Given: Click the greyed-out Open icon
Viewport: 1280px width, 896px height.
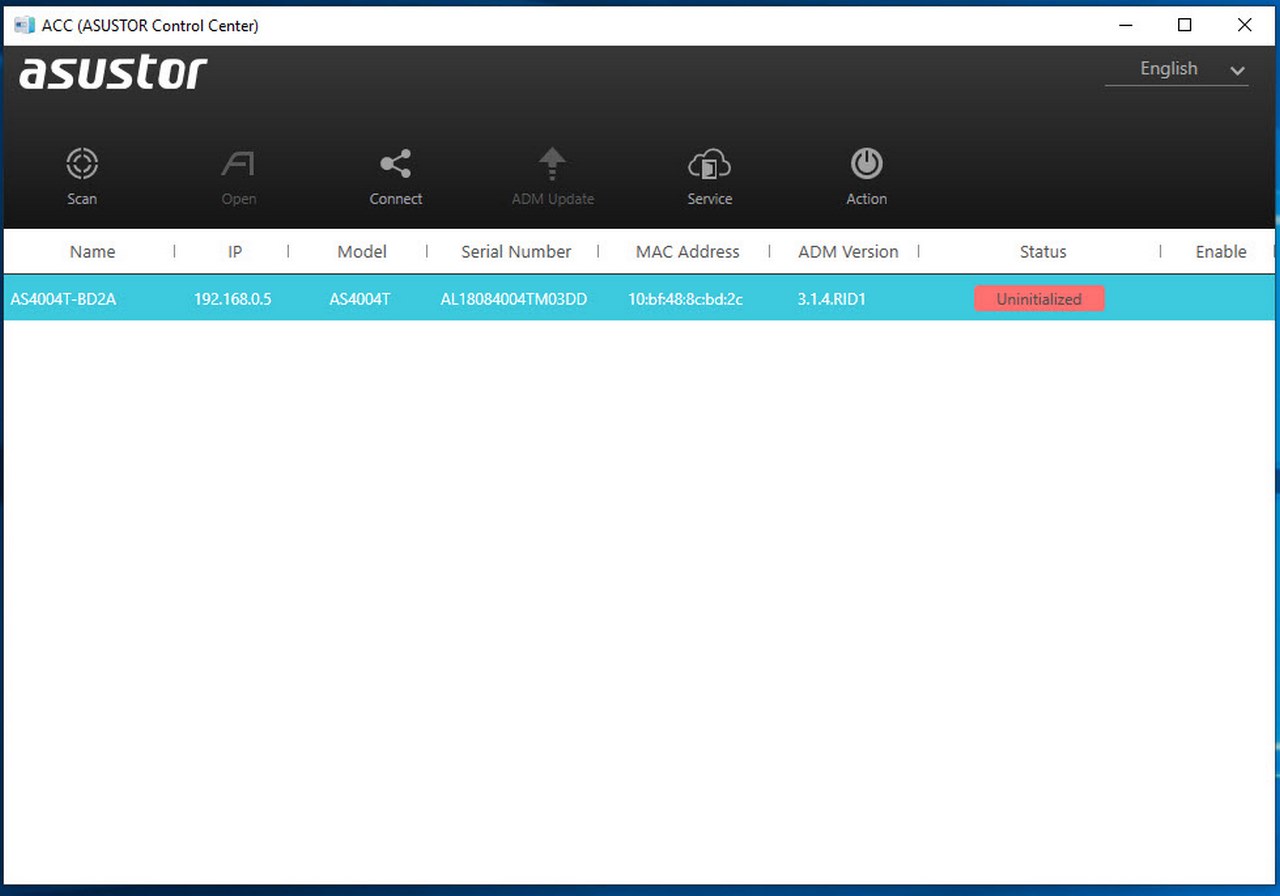Looking at the screenshot, I should click(239, 164).
